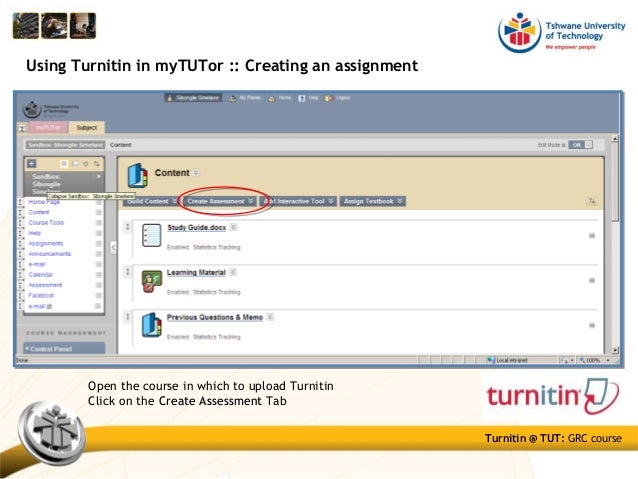Open the first e-mail course menu link
The height and width of the screenshot is (479, 638).
[x=37, y=264]
